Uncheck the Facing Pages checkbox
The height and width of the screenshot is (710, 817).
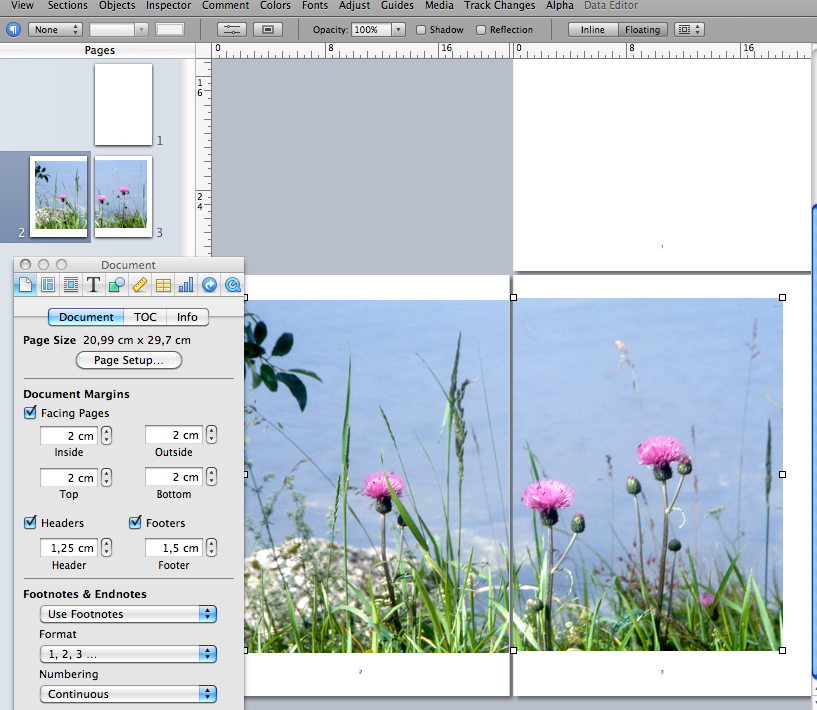[x=30, y=413]
